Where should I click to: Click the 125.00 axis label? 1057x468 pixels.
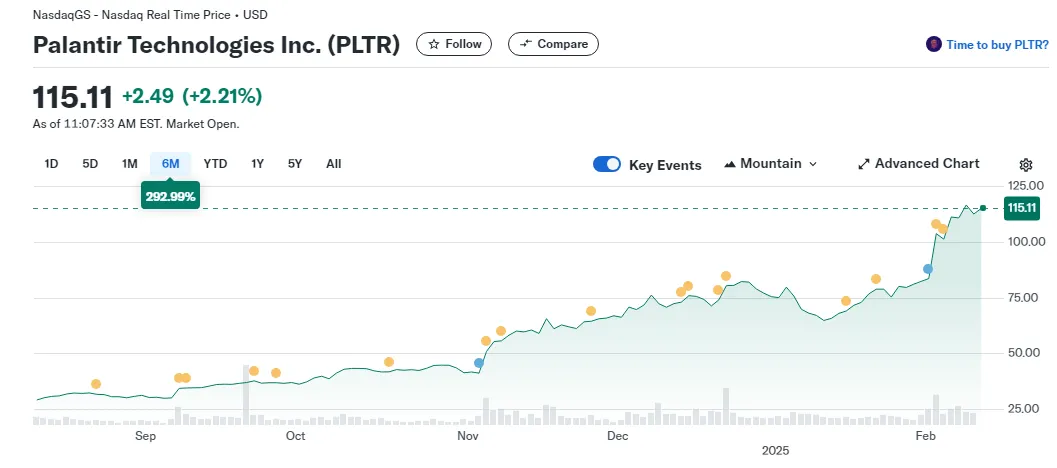[x=1028, y=186]
